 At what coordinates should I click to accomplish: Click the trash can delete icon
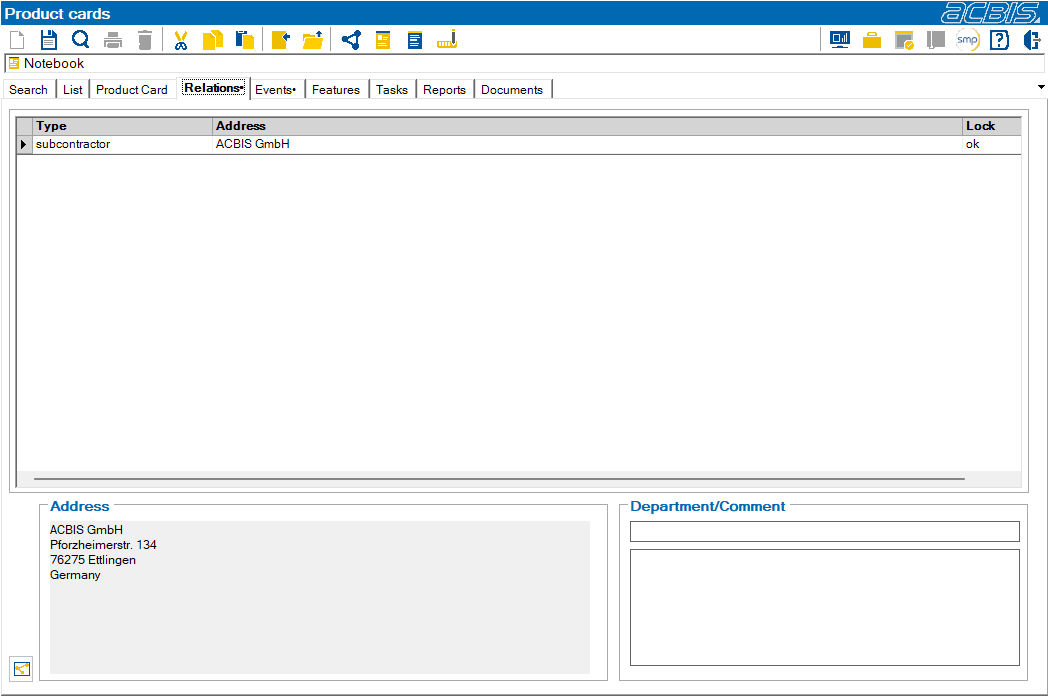coord(144,40)
